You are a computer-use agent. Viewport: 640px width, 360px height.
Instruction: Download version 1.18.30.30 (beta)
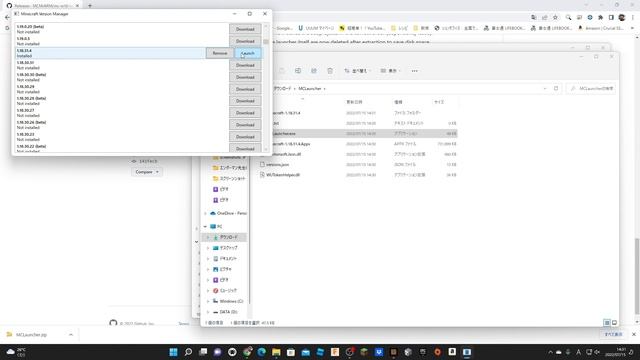pyautogui.click(x=245, y=77)
